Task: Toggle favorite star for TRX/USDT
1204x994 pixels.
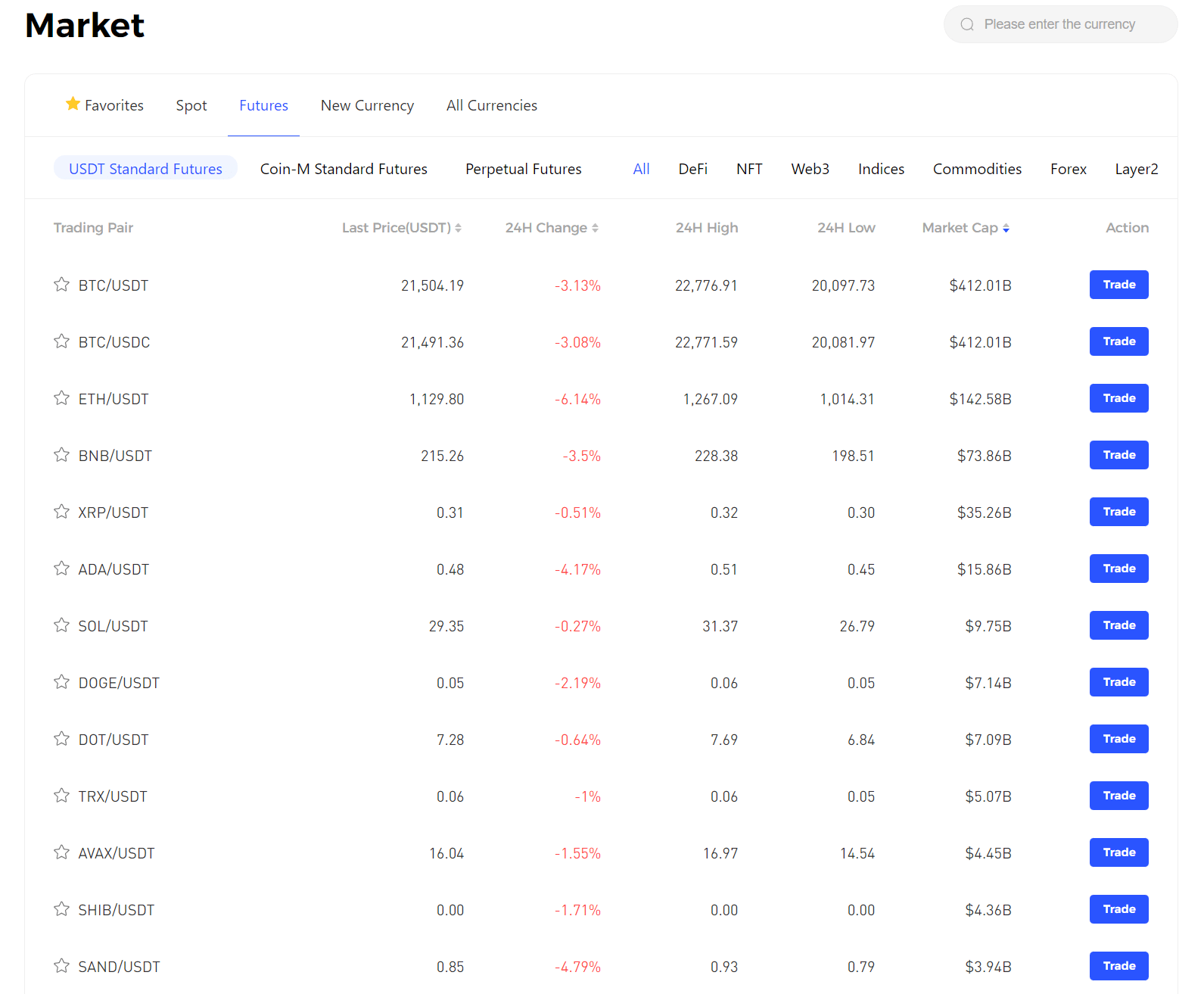Action: (61, 796)
